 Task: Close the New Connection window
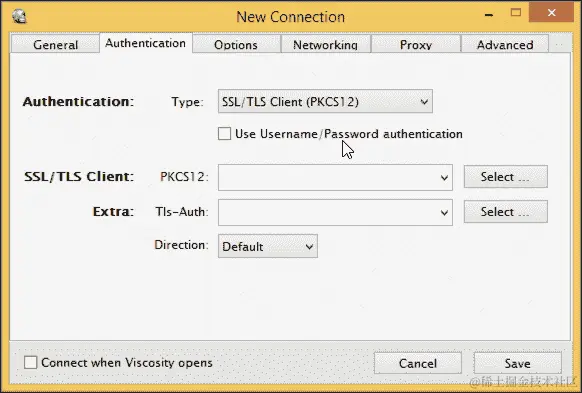pos(552,12)
